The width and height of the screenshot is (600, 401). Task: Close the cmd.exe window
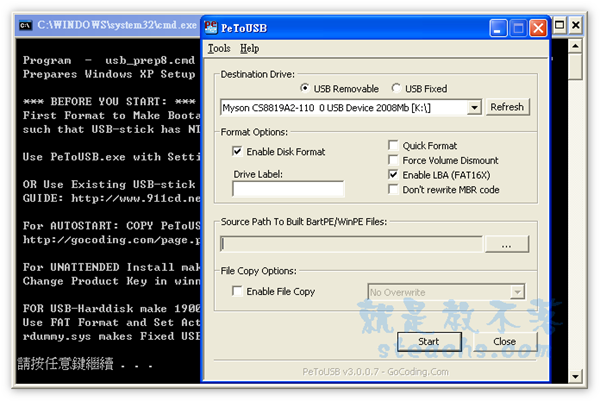tap(575, 25)
